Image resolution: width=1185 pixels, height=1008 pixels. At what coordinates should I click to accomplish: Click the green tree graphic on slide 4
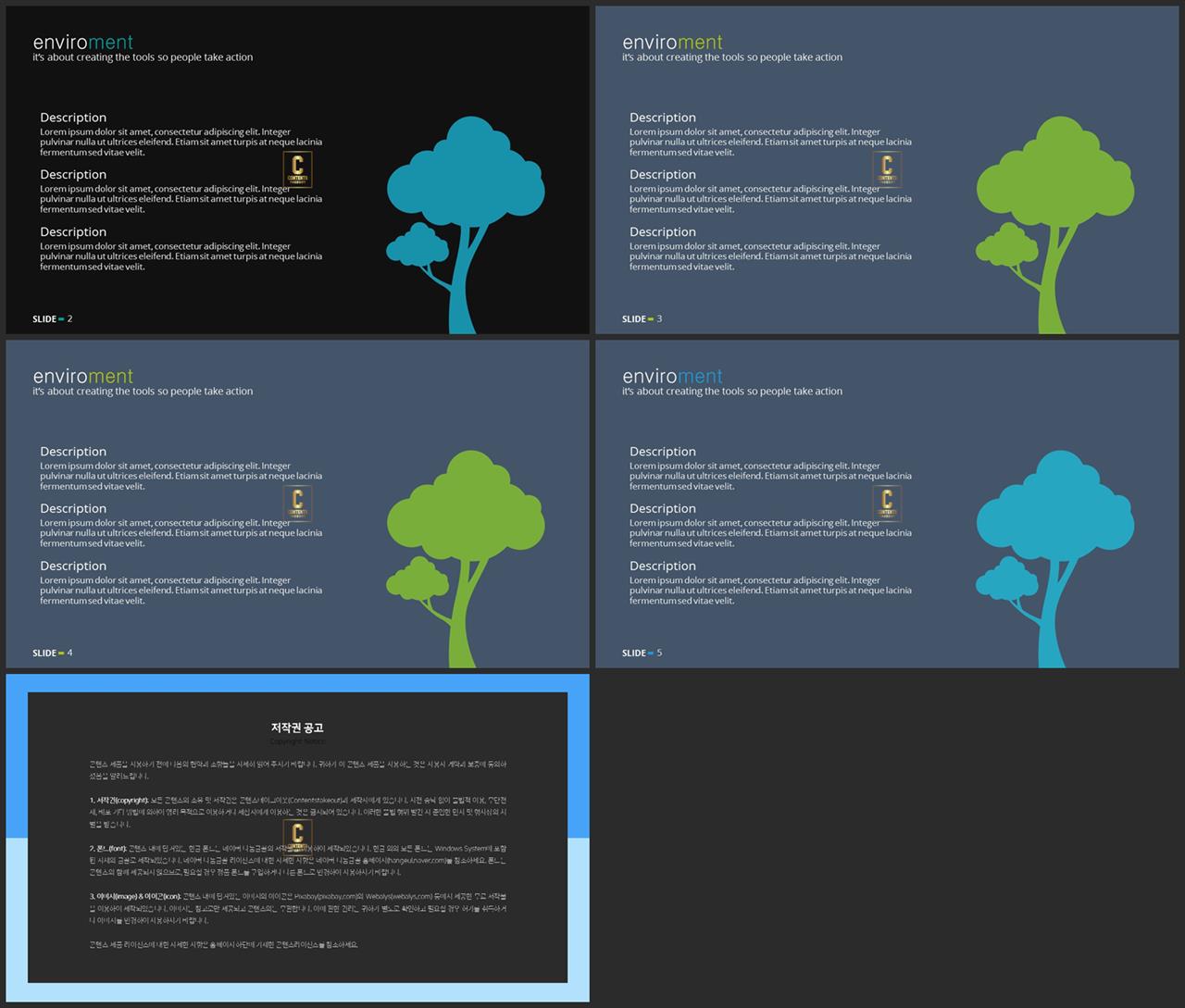point(465,559)
